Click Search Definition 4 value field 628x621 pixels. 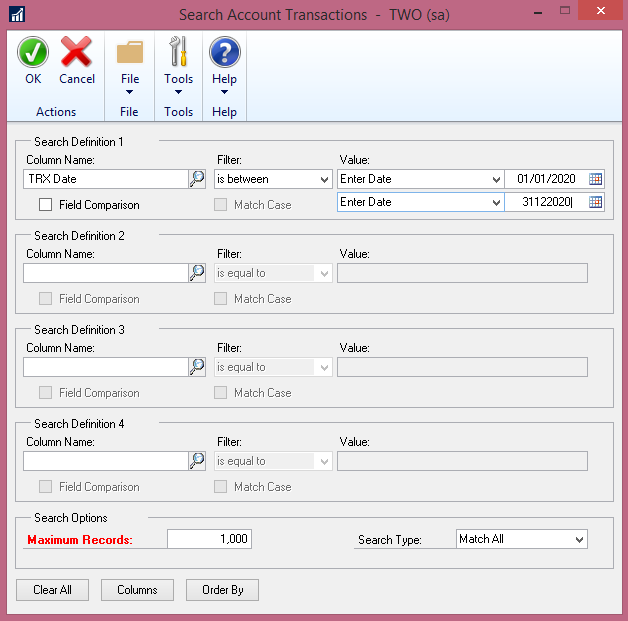pyautogui.click(x=462, y=461)
